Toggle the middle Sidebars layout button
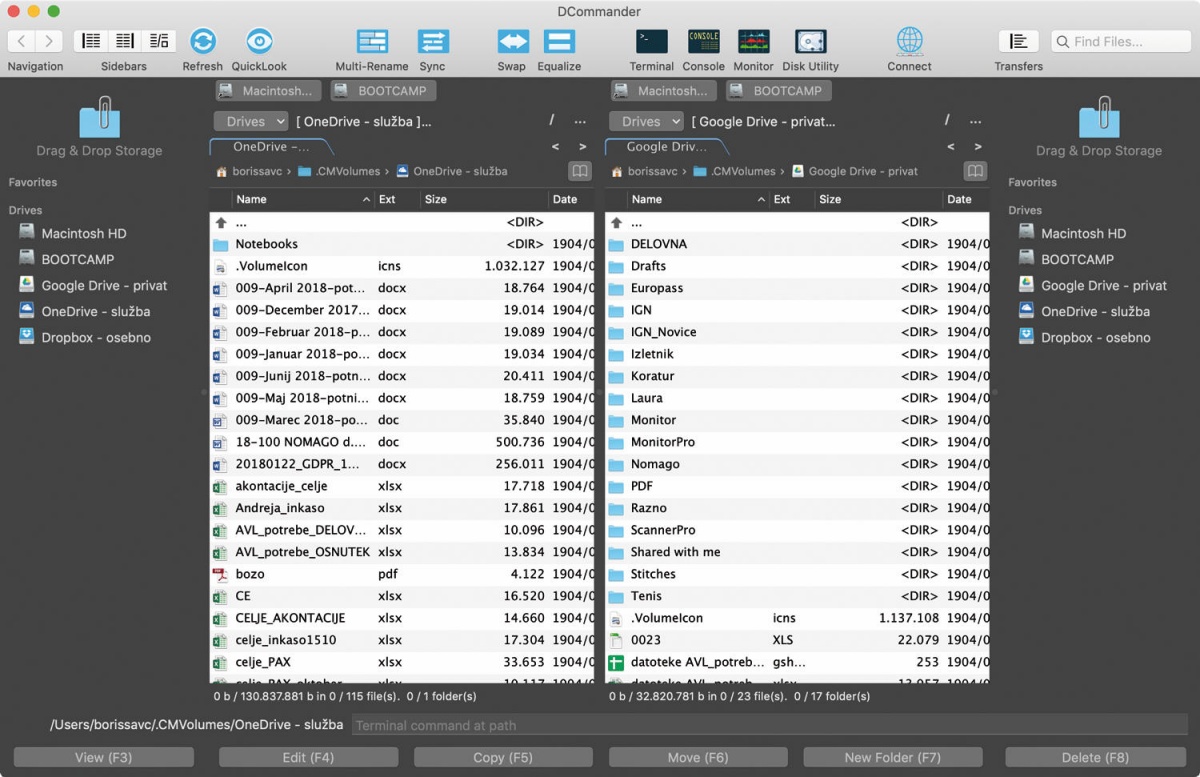The height and width of the screenshot is (777, 1200). point(125,41)
